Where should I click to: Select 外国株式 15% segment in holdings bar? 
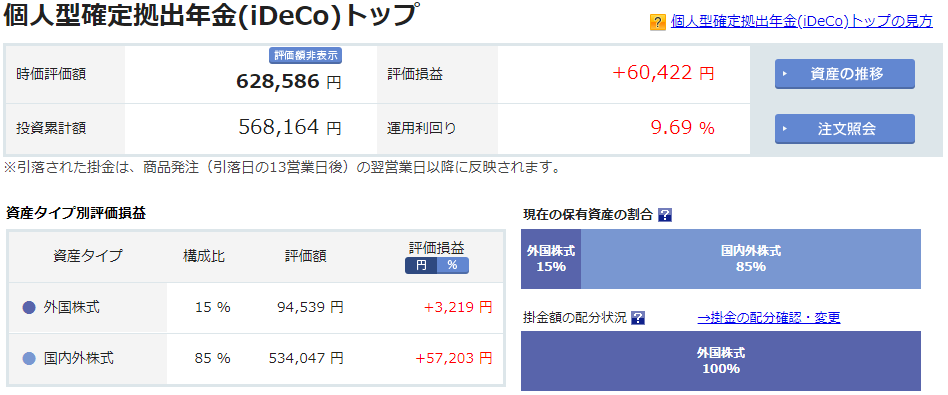pyautogui.click(x=551, y=259)
